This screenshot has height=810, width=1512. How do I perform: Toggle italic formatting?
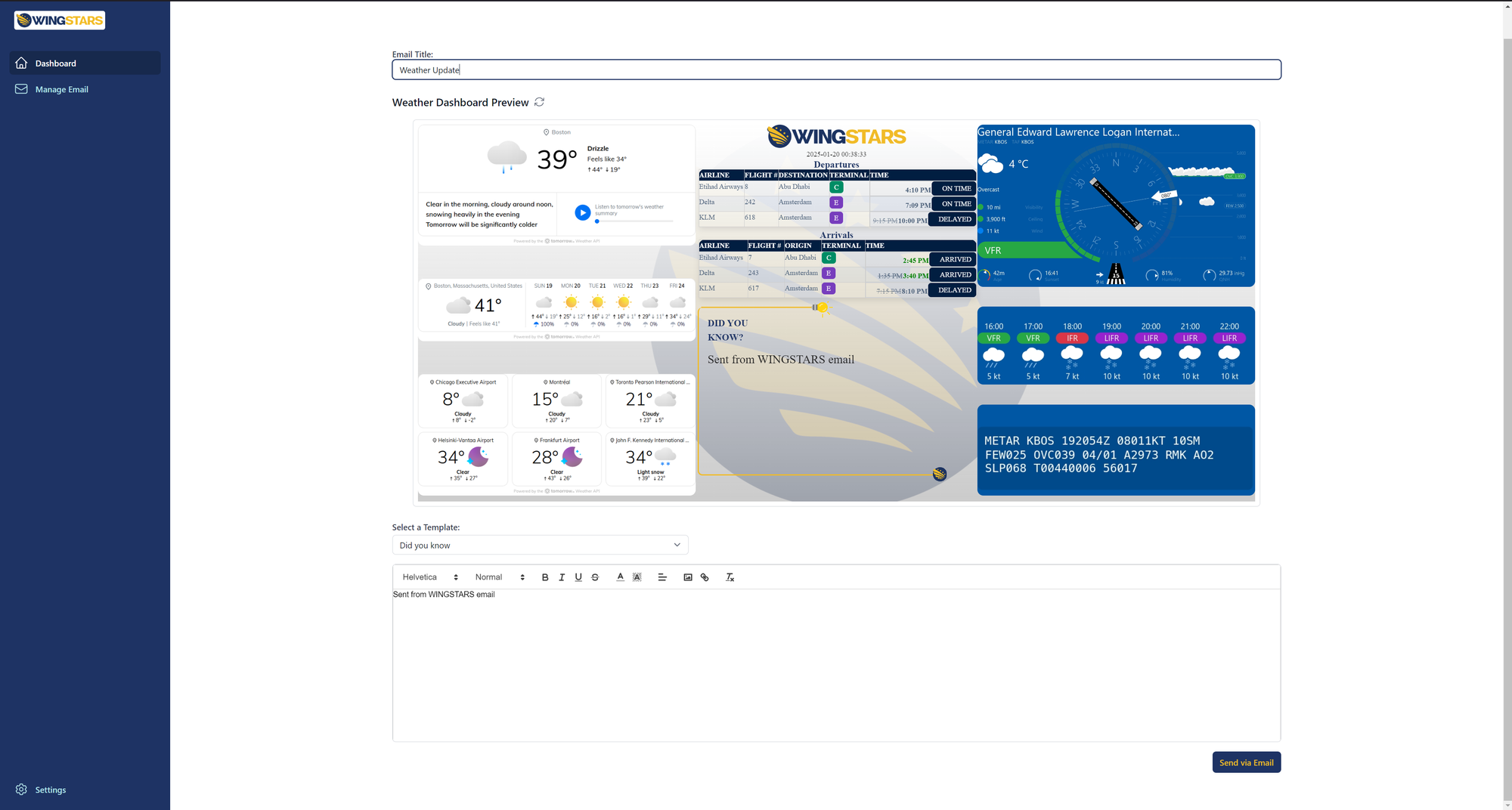point(562,577)
